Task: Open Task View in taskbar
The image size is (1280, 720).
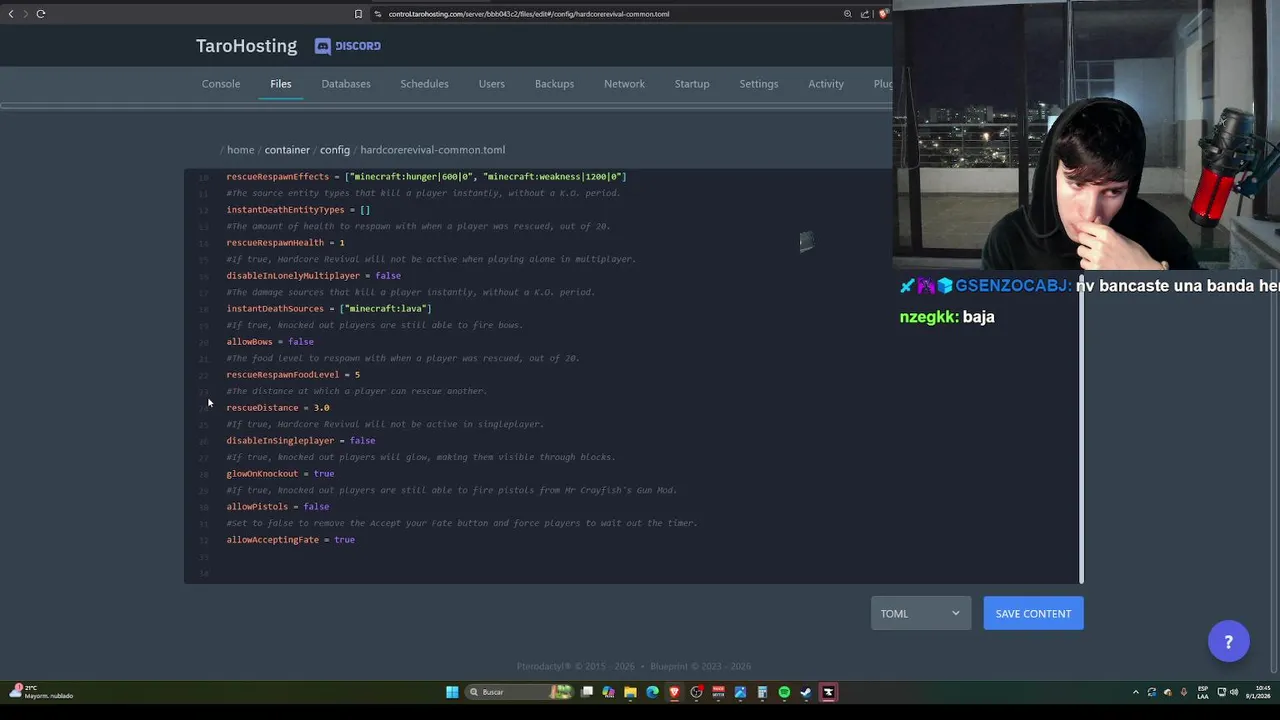Action: pos(587,692)
